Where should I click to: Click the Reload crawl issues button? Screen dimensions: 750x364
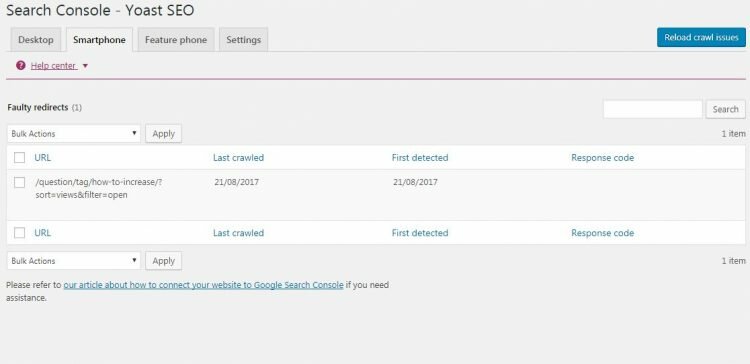(701, 37)
